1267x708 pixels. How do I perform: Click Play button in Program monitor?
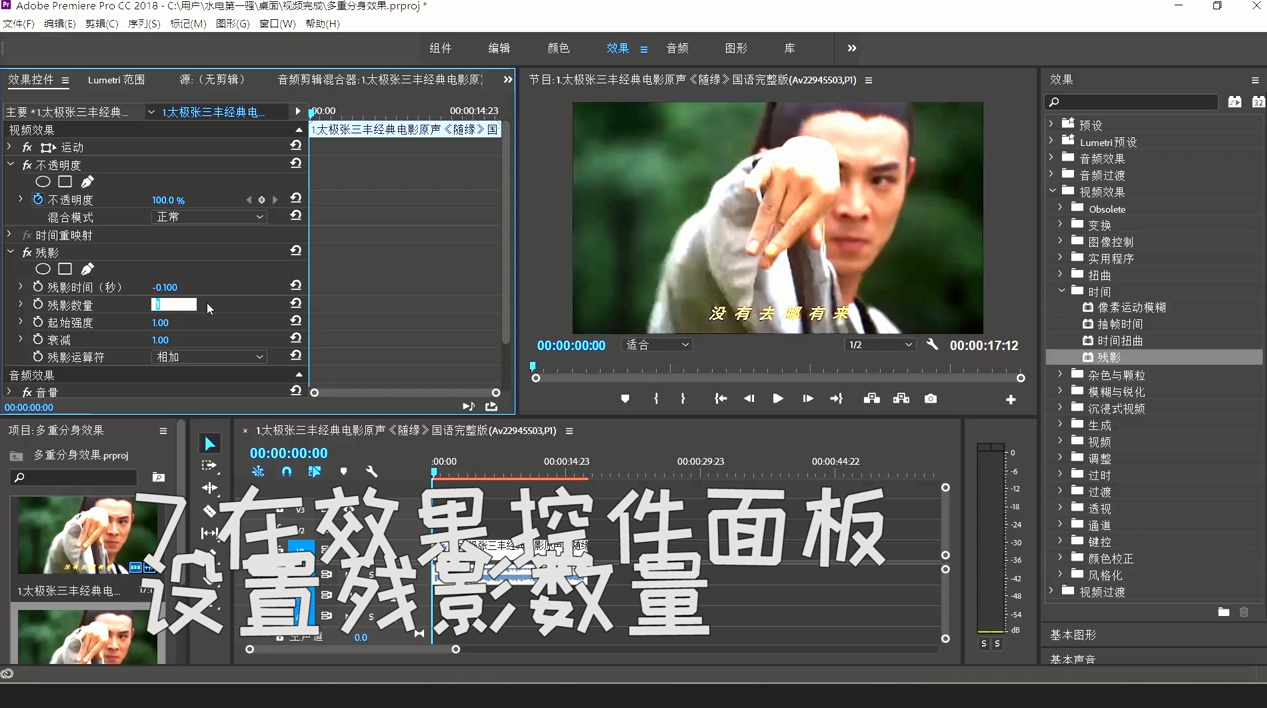(778, 398)
